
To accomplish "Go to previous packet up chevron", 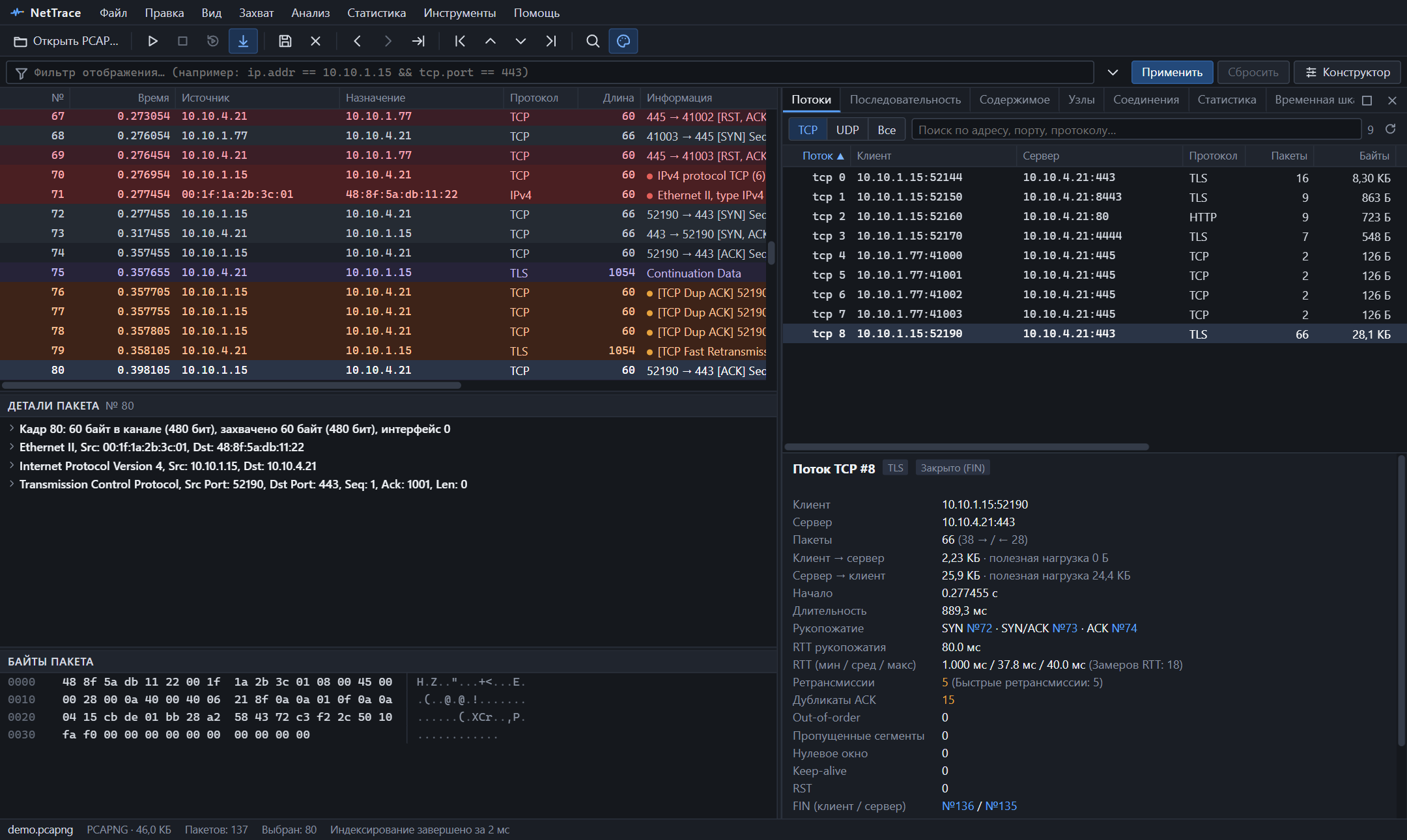I will click(x=490, y=41).
